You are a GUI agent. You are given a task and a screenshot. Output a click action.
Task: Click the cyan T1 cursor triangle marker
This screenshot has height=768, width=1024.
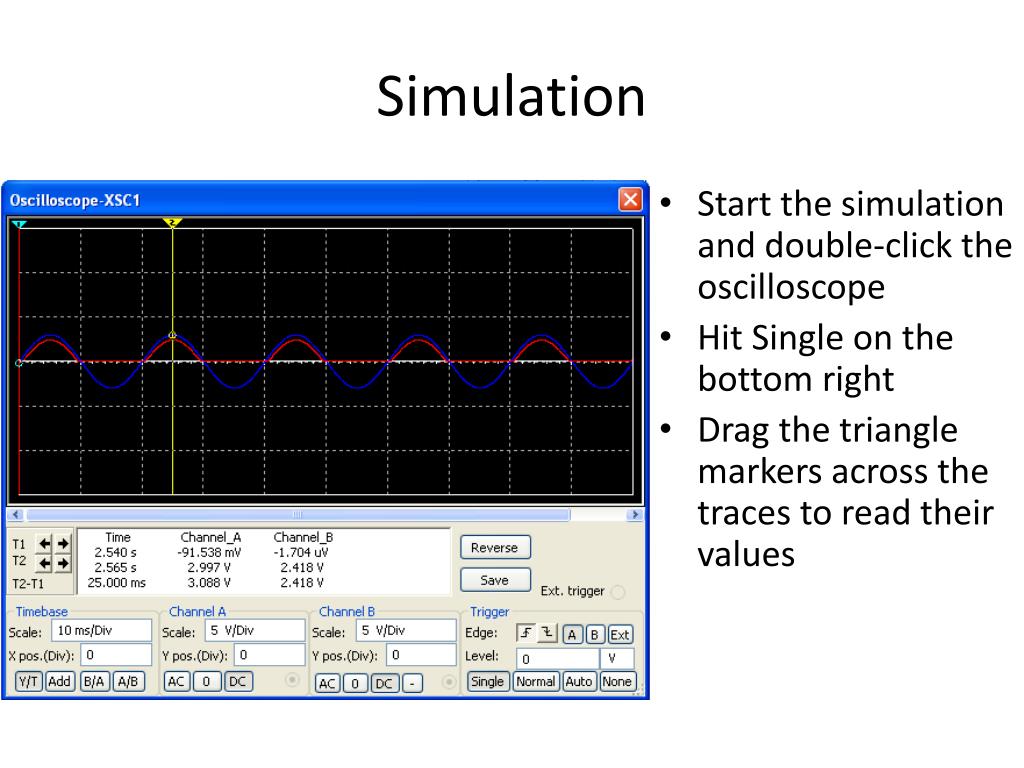click(19, 224)
